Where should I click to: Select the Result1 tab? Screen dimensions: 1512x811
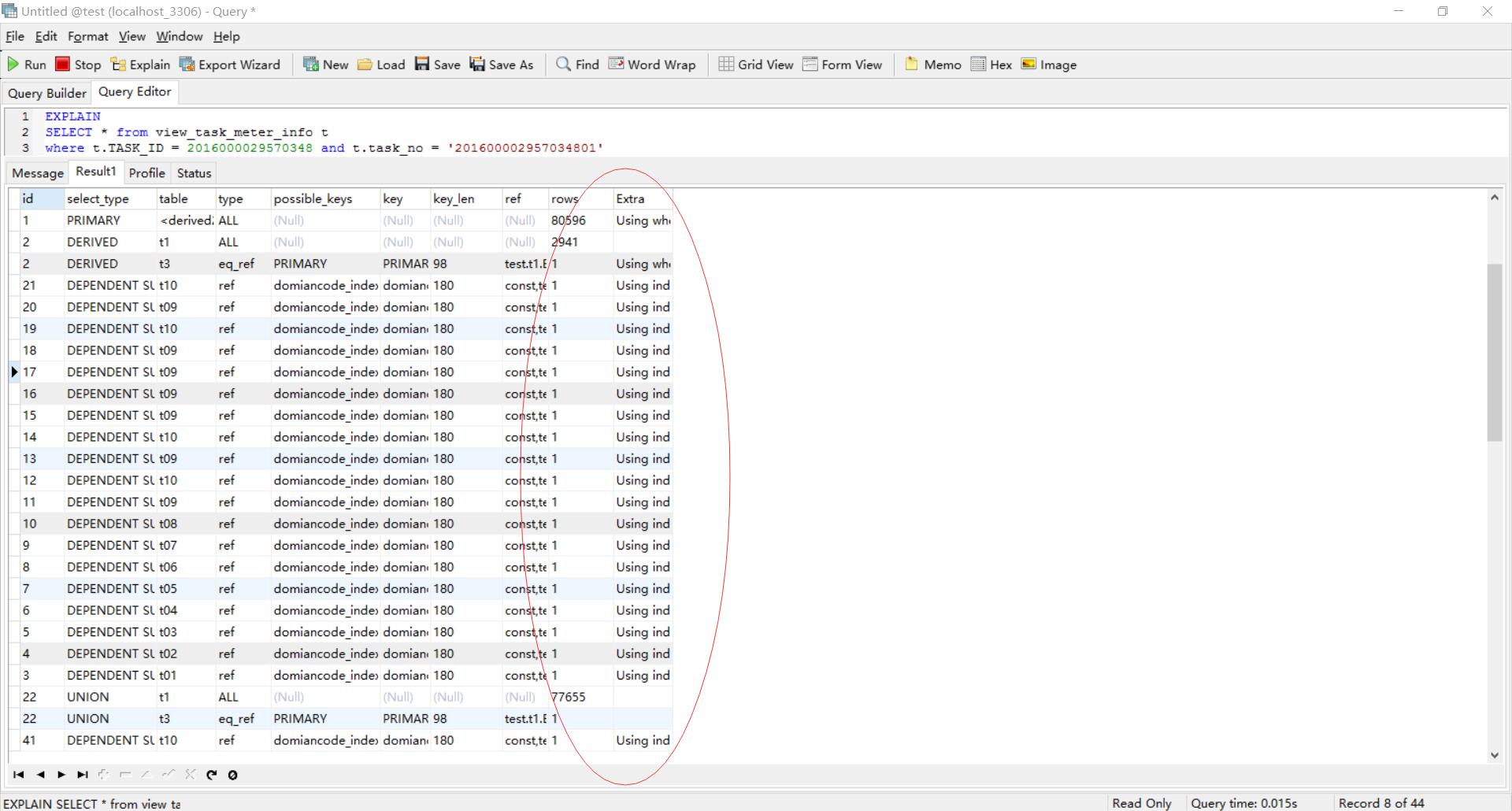[x=95, y=172]
